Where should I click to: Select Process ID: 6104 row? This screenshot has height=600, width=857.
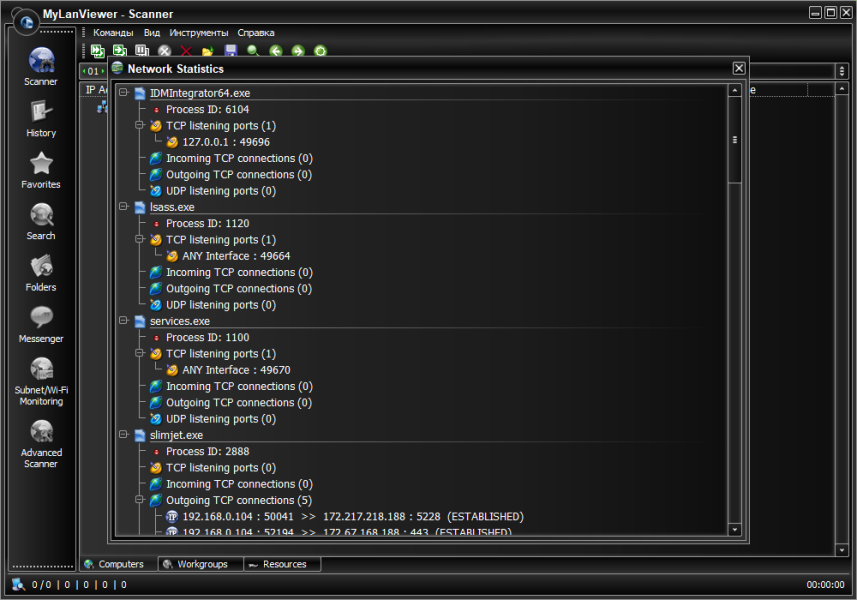(x=207, y=109)
